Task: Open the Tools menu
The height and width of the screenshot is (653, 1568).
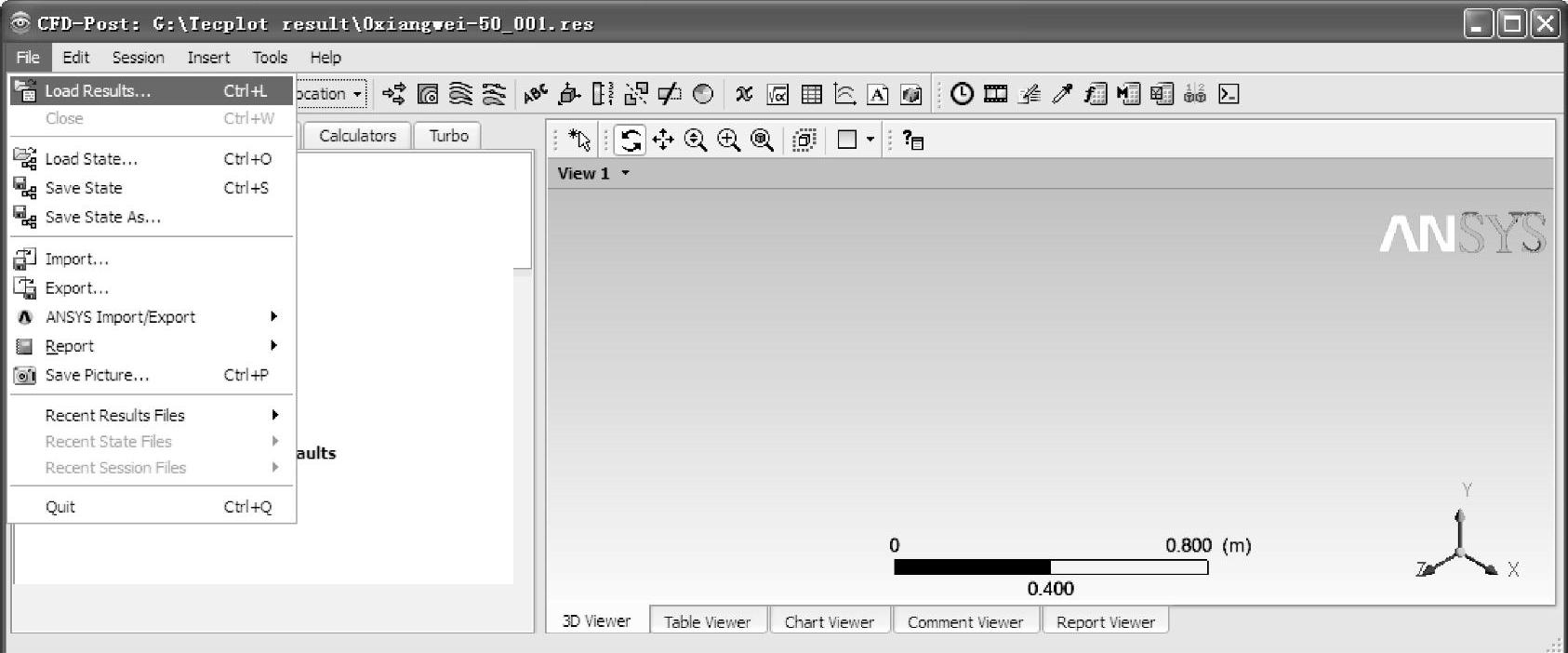Action: 270,58
